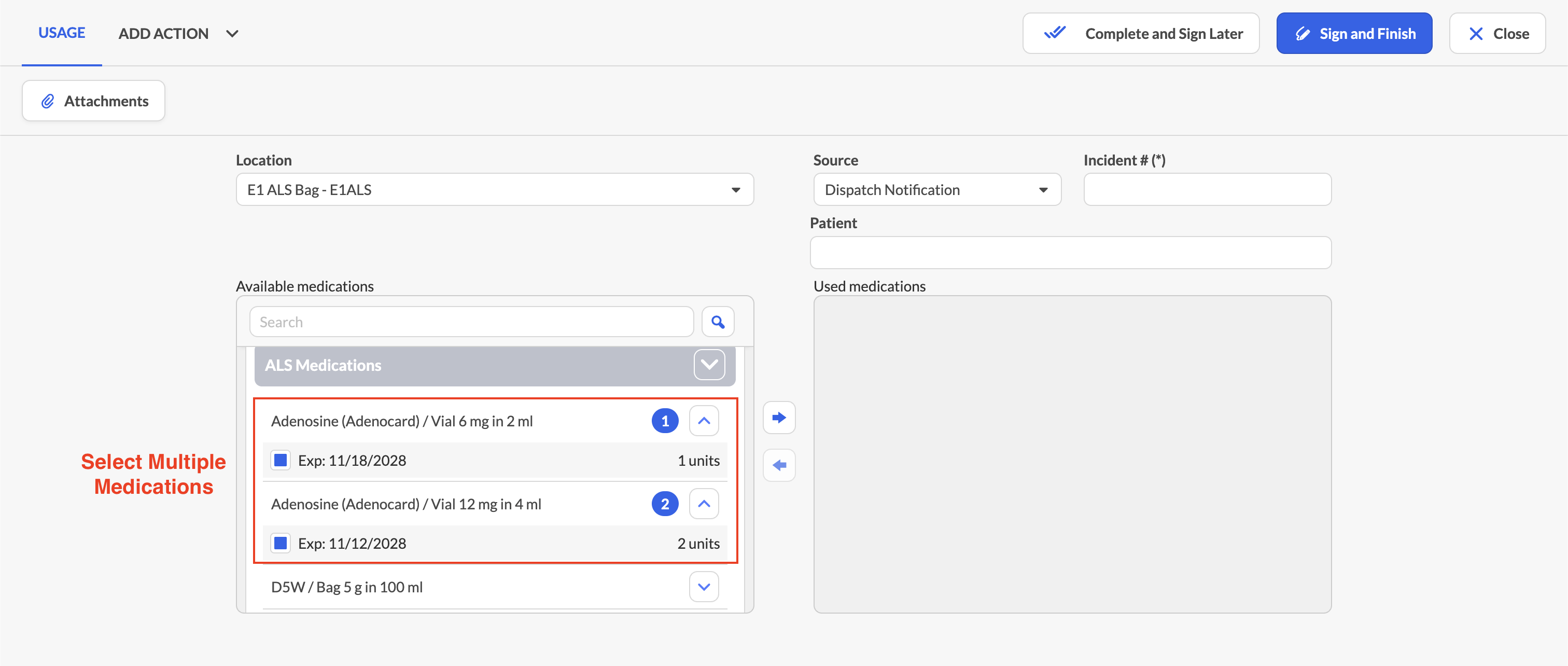
Task: Collapse Adenosine Vial 12 mg lots
Action: pyautogui.click(x=704, y=504)
